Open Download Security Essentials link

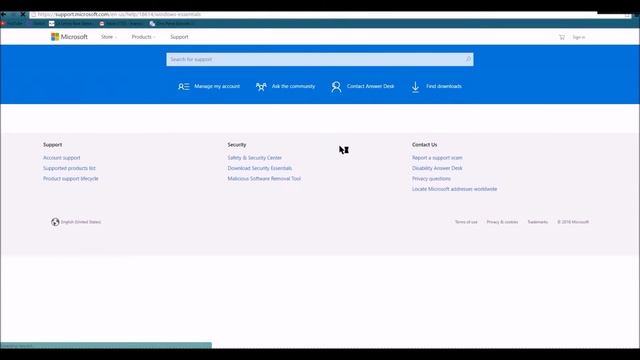coord(260,168)
